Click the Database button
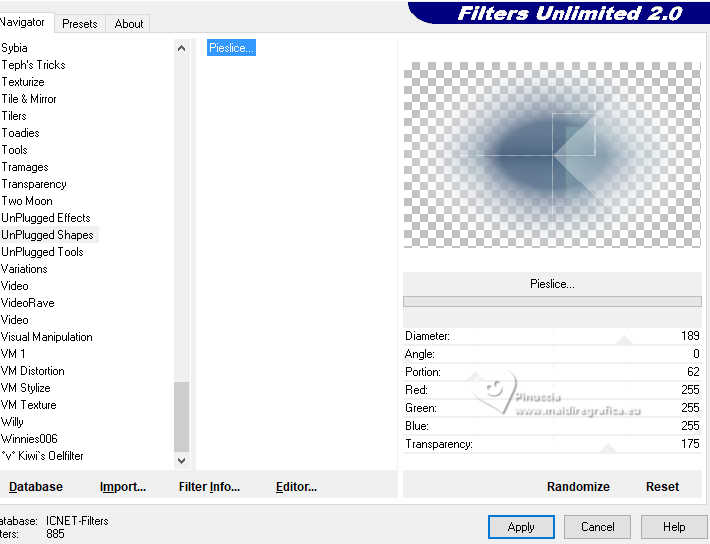This screenshot has height=544, width=710. click(x=36, y=486)
